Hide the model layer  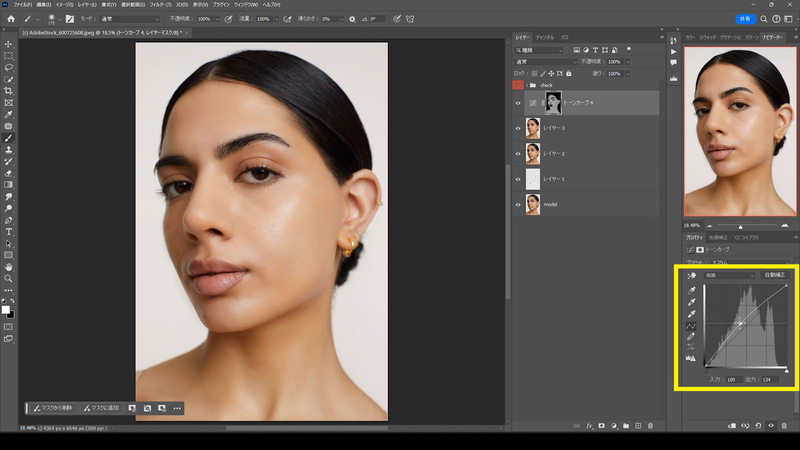coord(518,204)
